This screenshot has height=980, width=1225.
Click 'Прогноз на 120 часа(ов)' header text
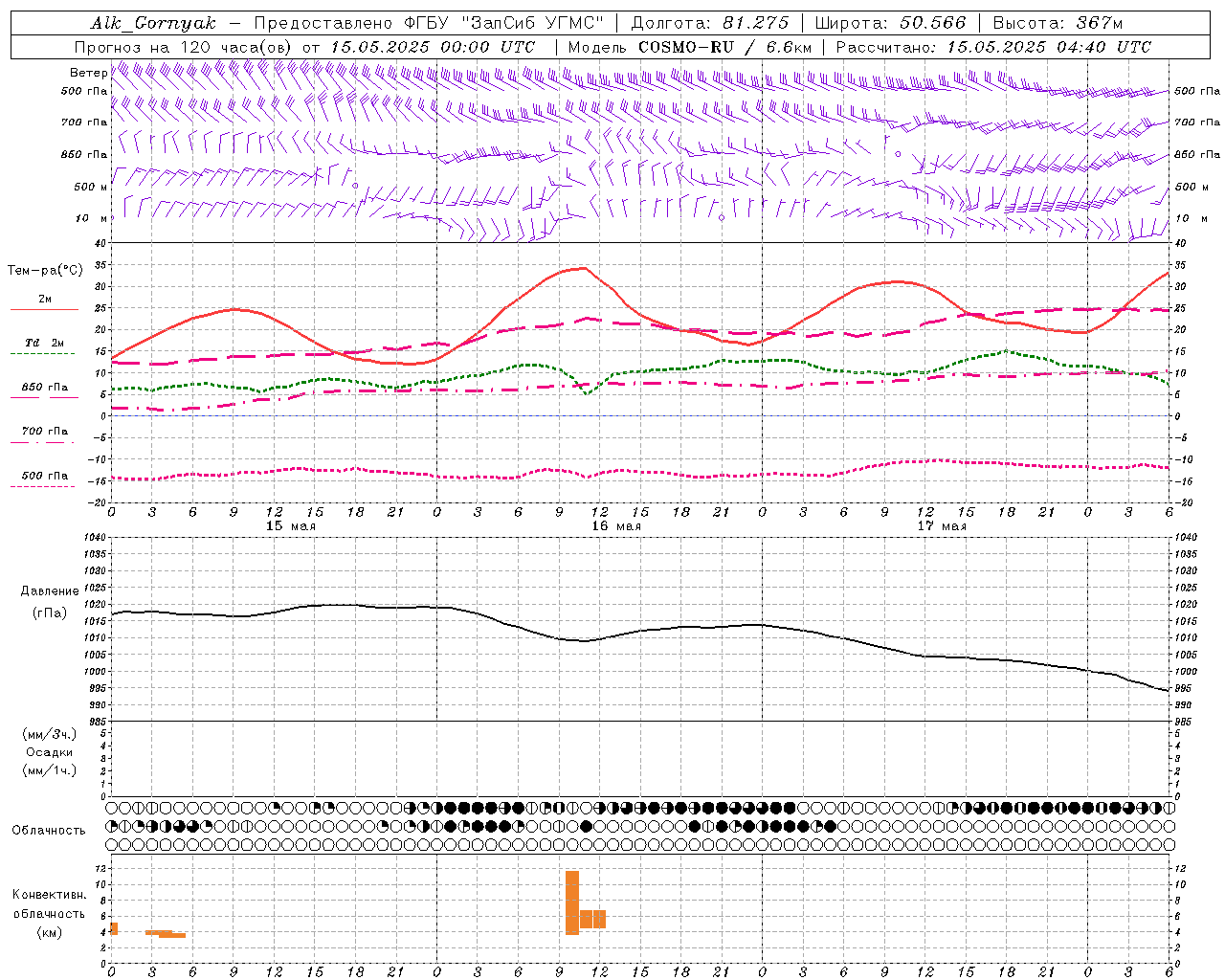click(x=184, y=47)
